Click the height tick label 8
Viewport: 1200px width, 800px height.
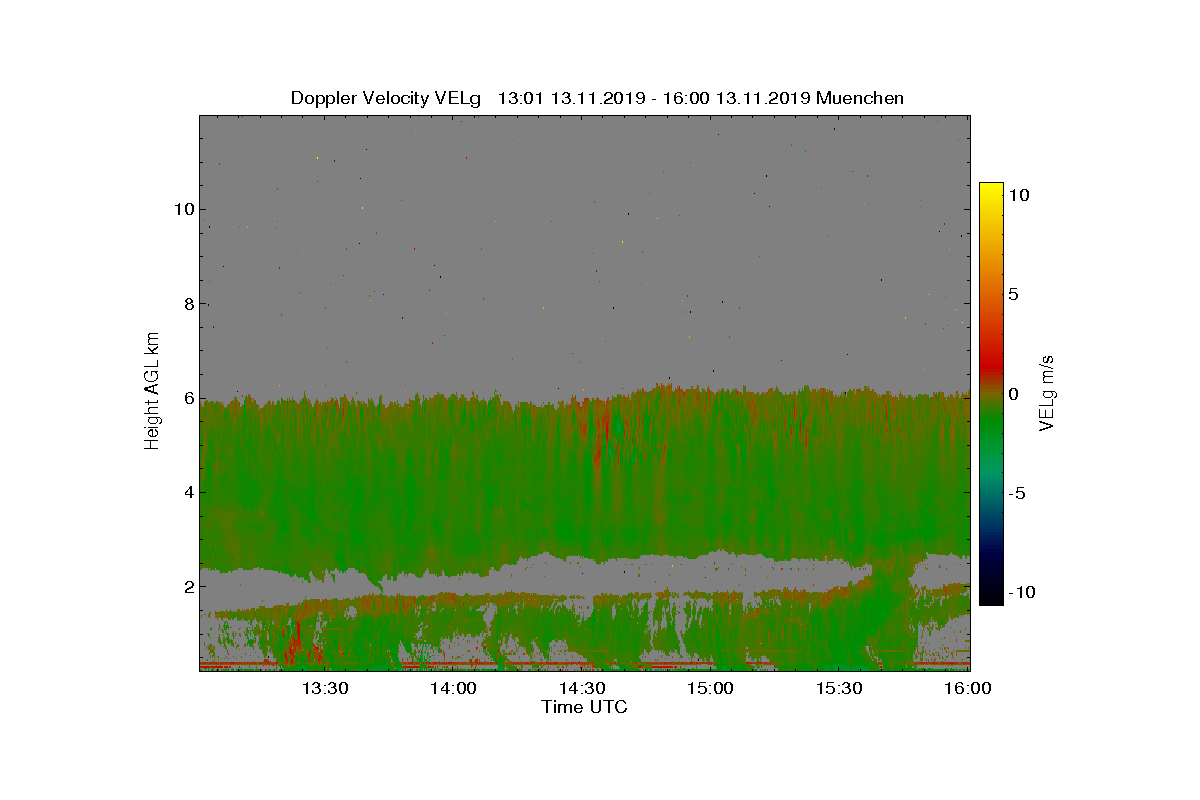click(x=187, y=304)
